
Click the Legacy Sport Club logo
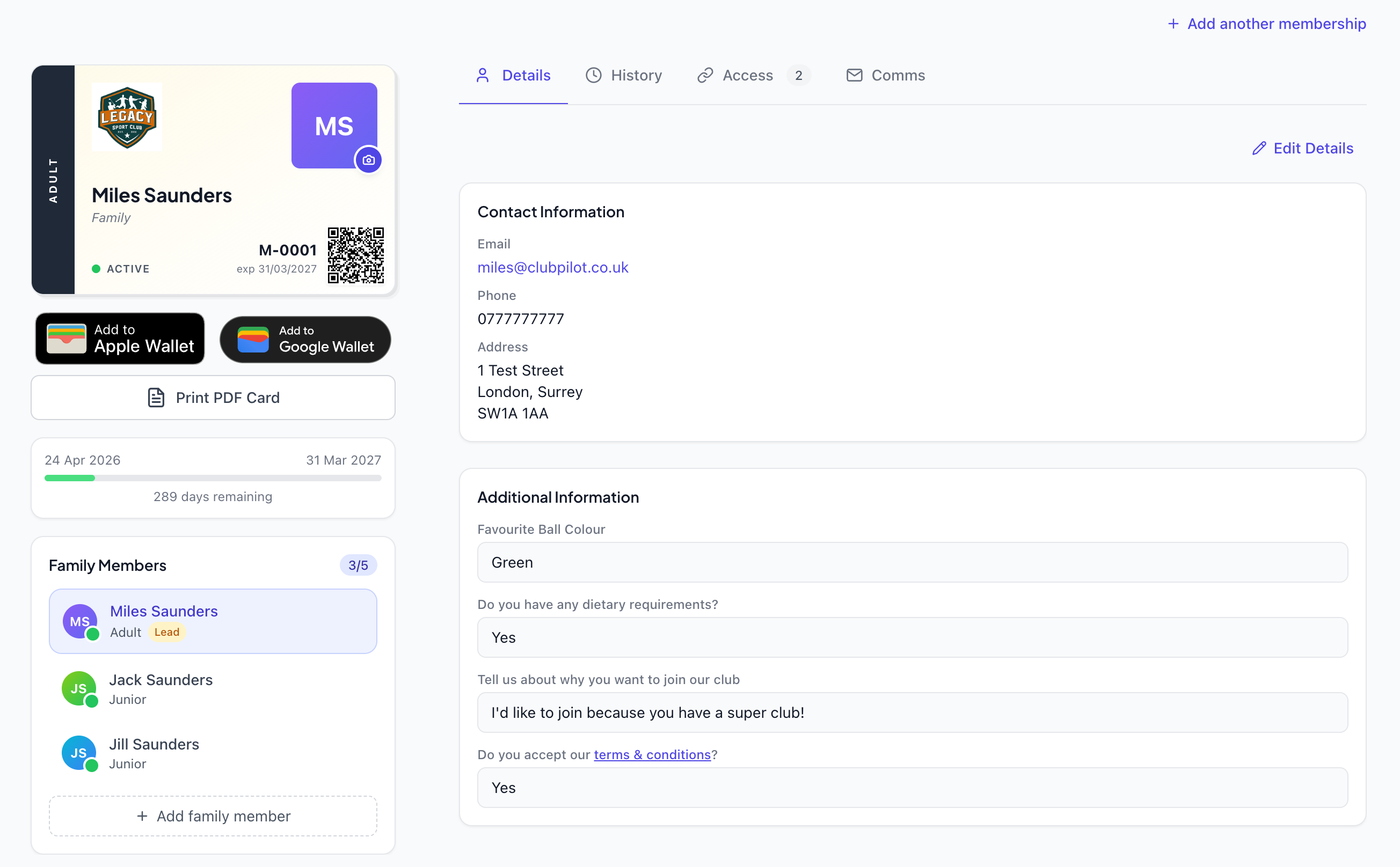pyautogui.click(x=127, y=117)
